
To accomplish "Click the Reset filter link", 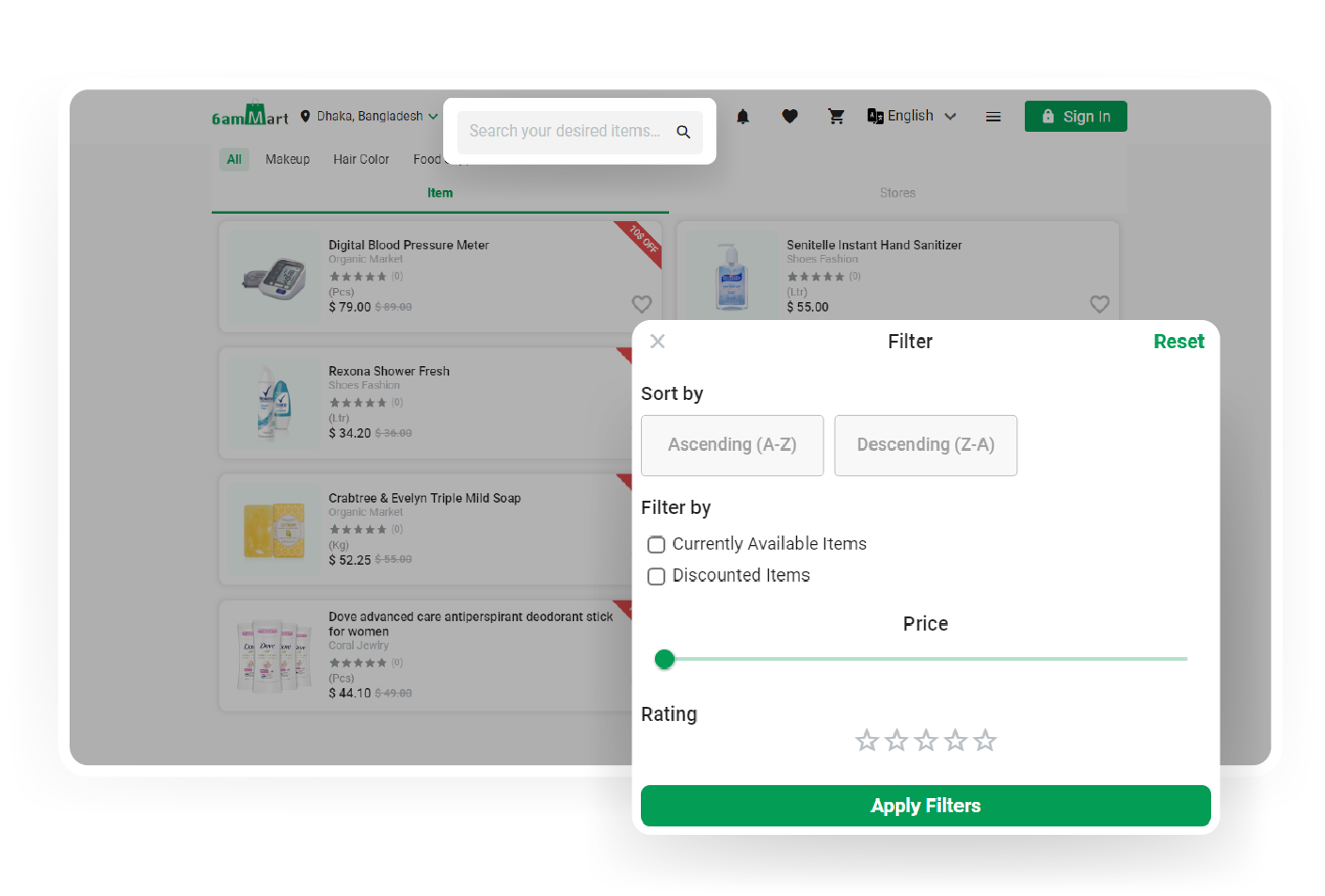I will pos(1178,342).
